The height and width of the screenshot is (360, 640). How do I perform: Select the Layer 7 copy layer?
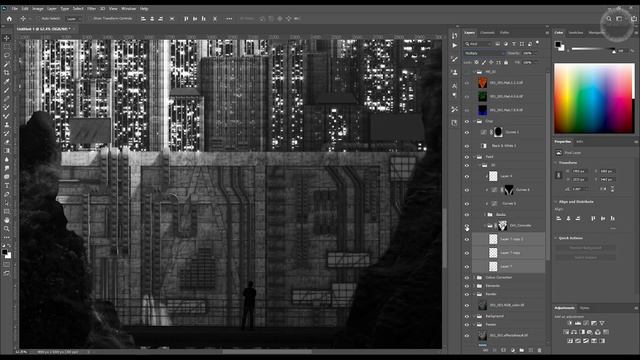tap(509, 253)
